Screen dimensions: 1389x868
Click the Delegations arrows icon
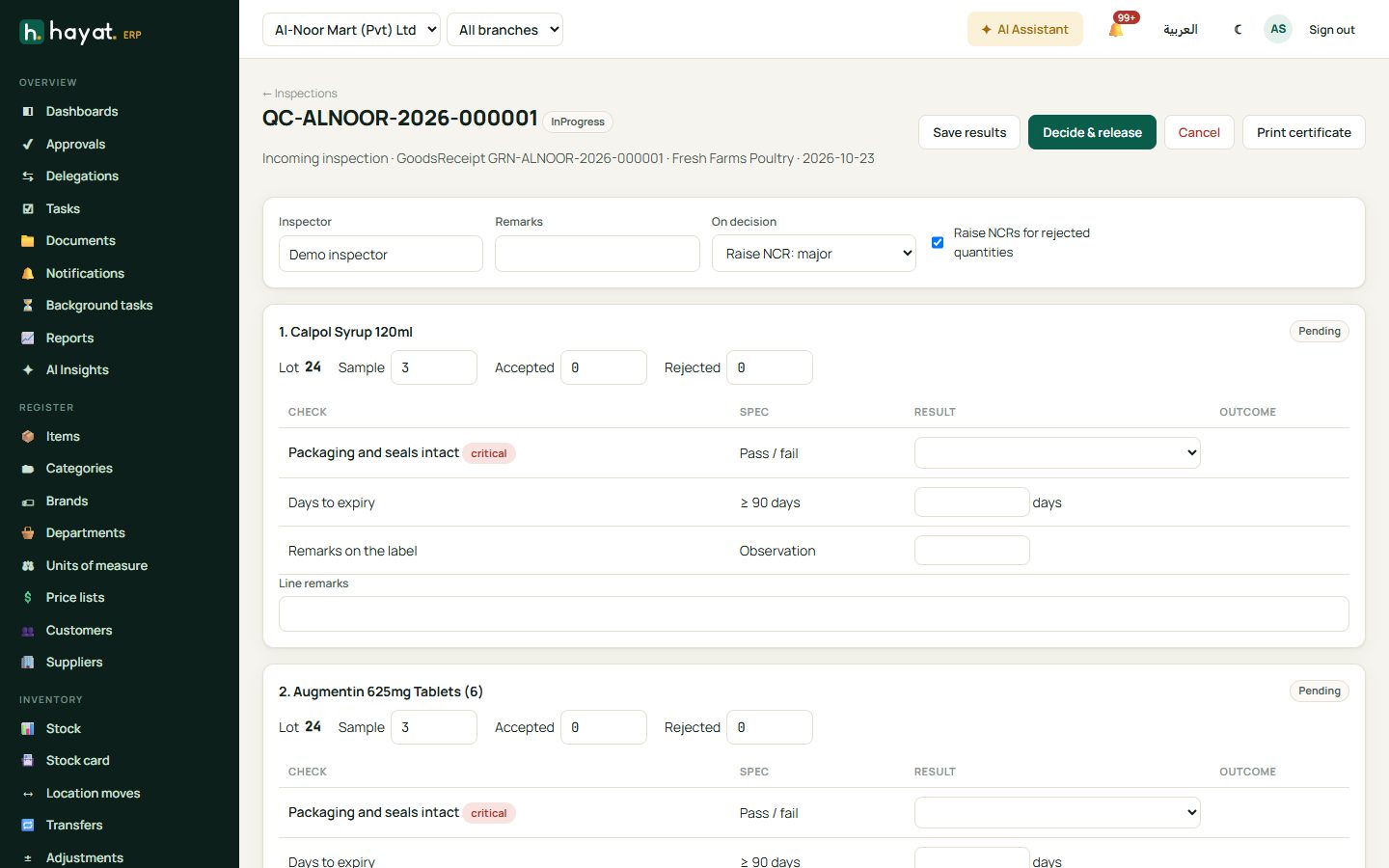point(28,176)
